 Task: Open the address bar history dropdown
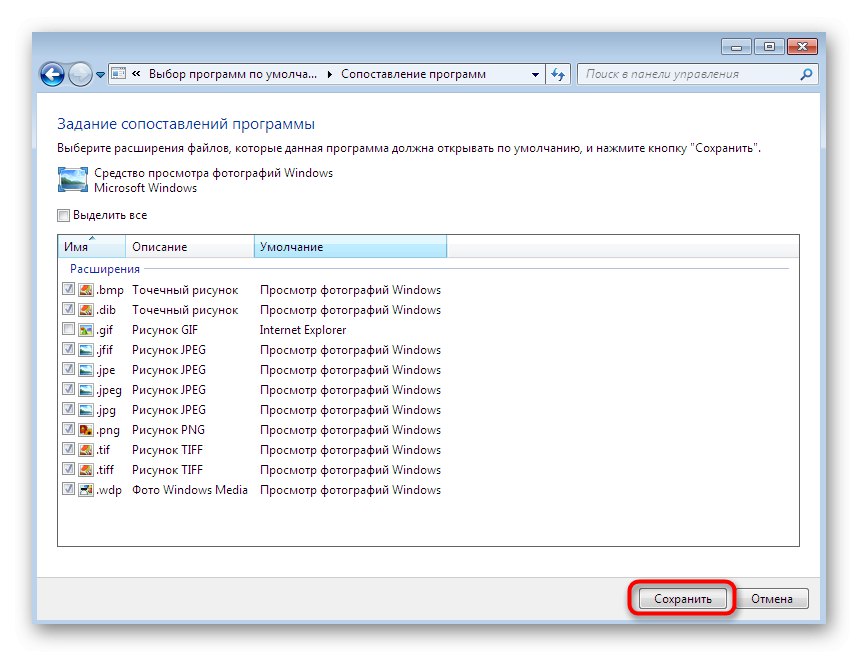tap(535, 74)
